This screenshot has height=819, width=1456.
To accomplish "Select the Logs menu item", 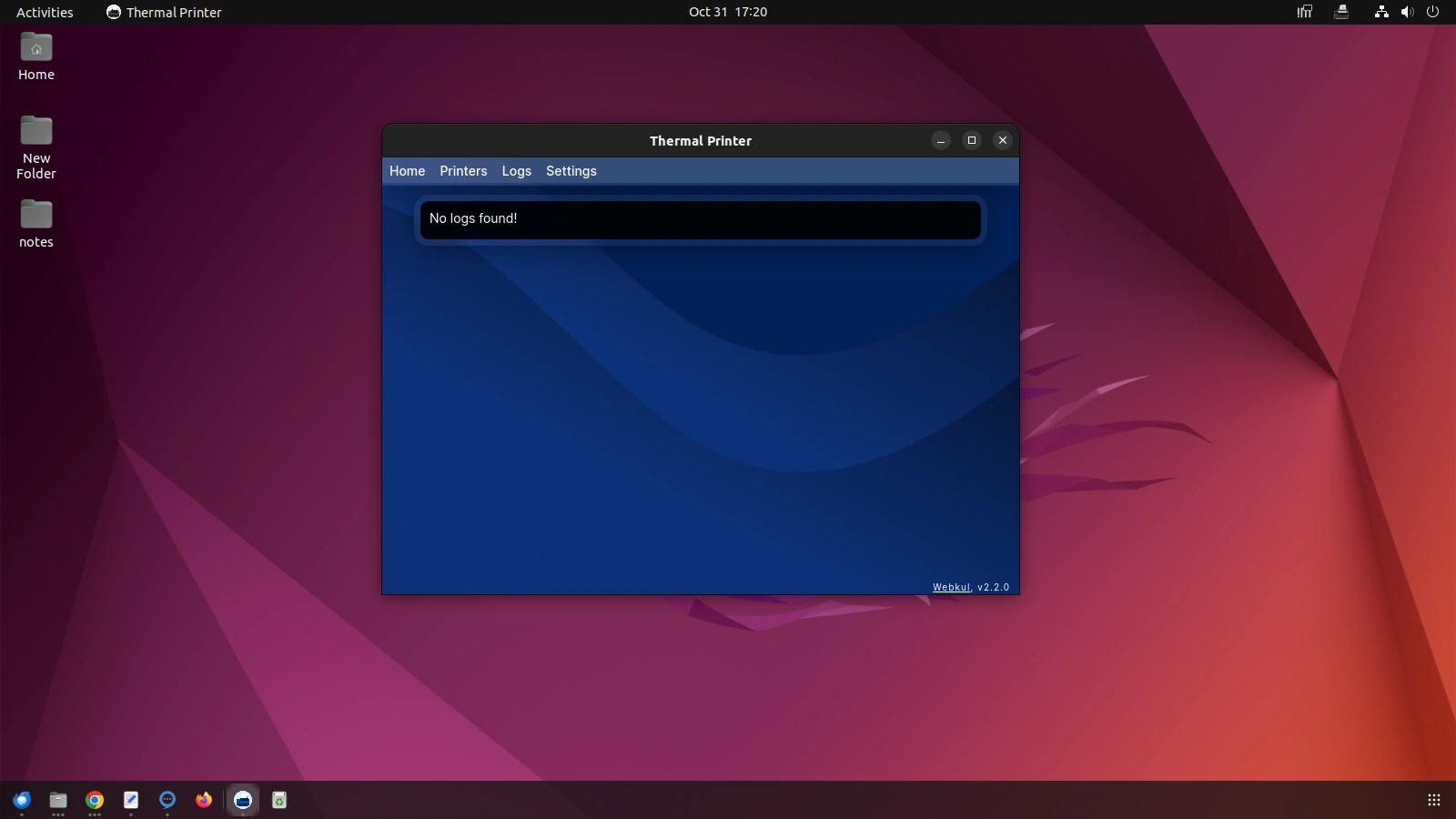I will (x=516, y=171).
